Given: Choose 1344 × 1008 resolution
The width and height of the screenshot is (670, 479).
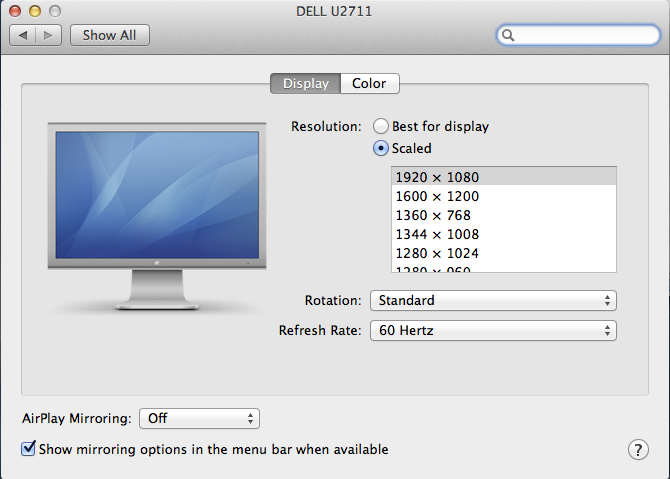Looking at the screenshot, I should 504,234.
